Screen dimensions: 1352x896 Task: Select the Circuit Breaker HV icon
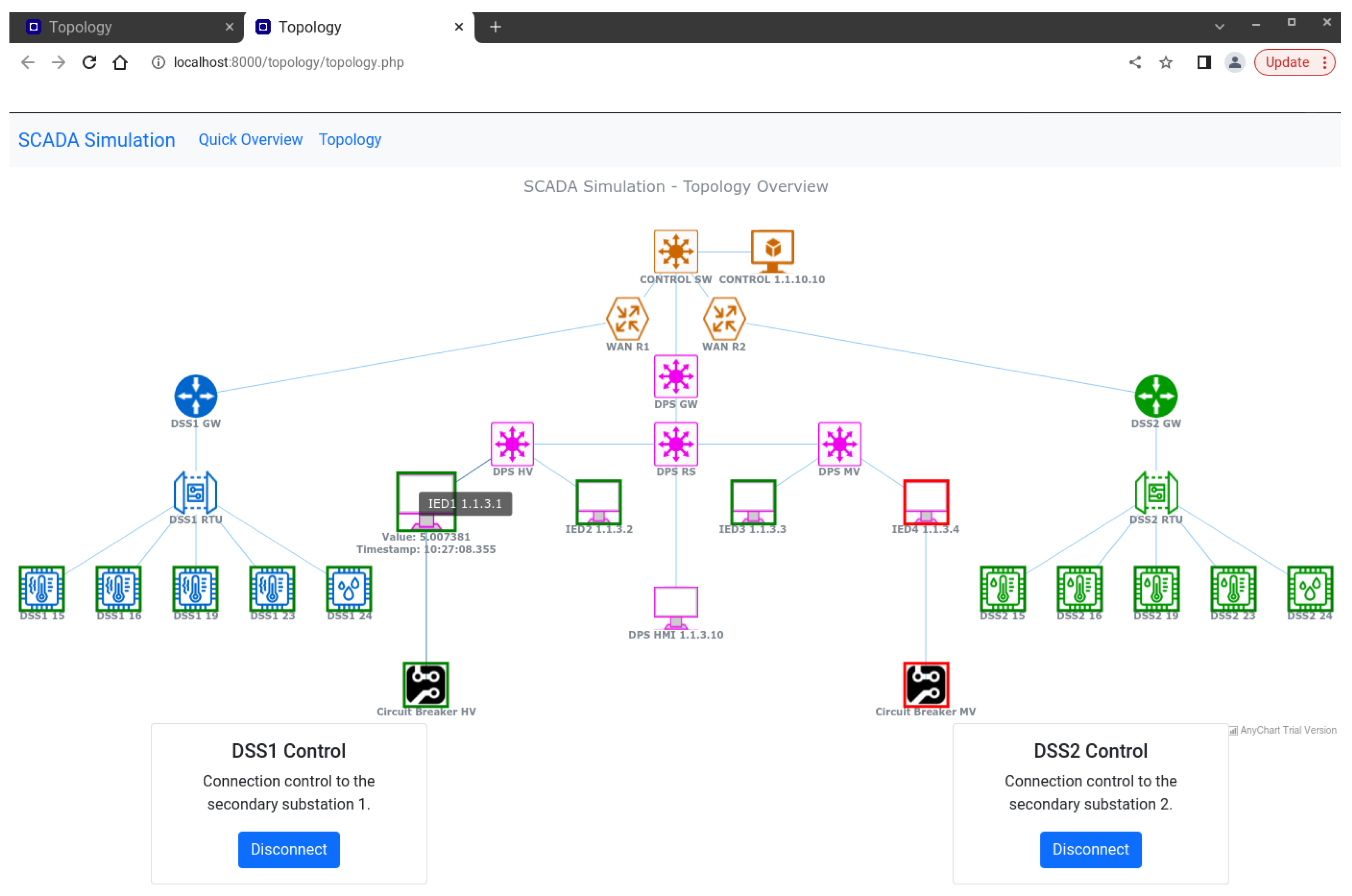425,685
